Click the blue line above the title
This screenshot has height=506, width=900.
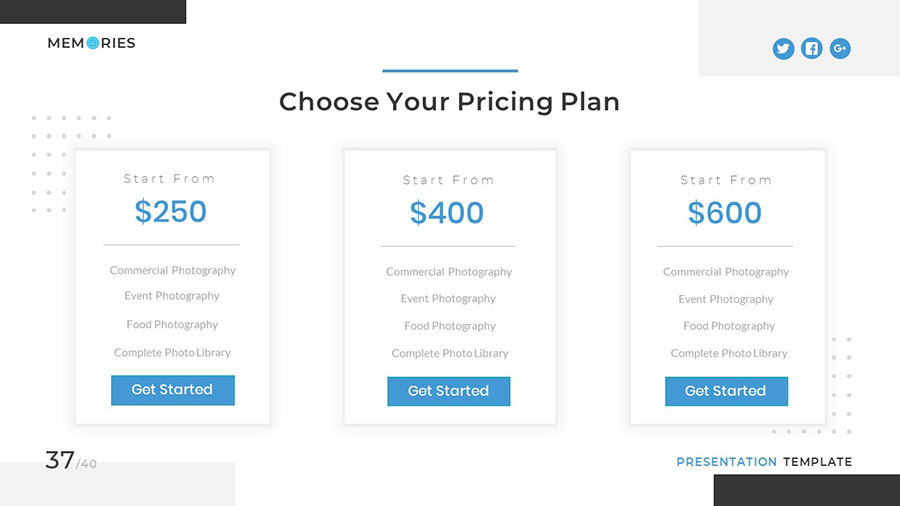point(450,71)
